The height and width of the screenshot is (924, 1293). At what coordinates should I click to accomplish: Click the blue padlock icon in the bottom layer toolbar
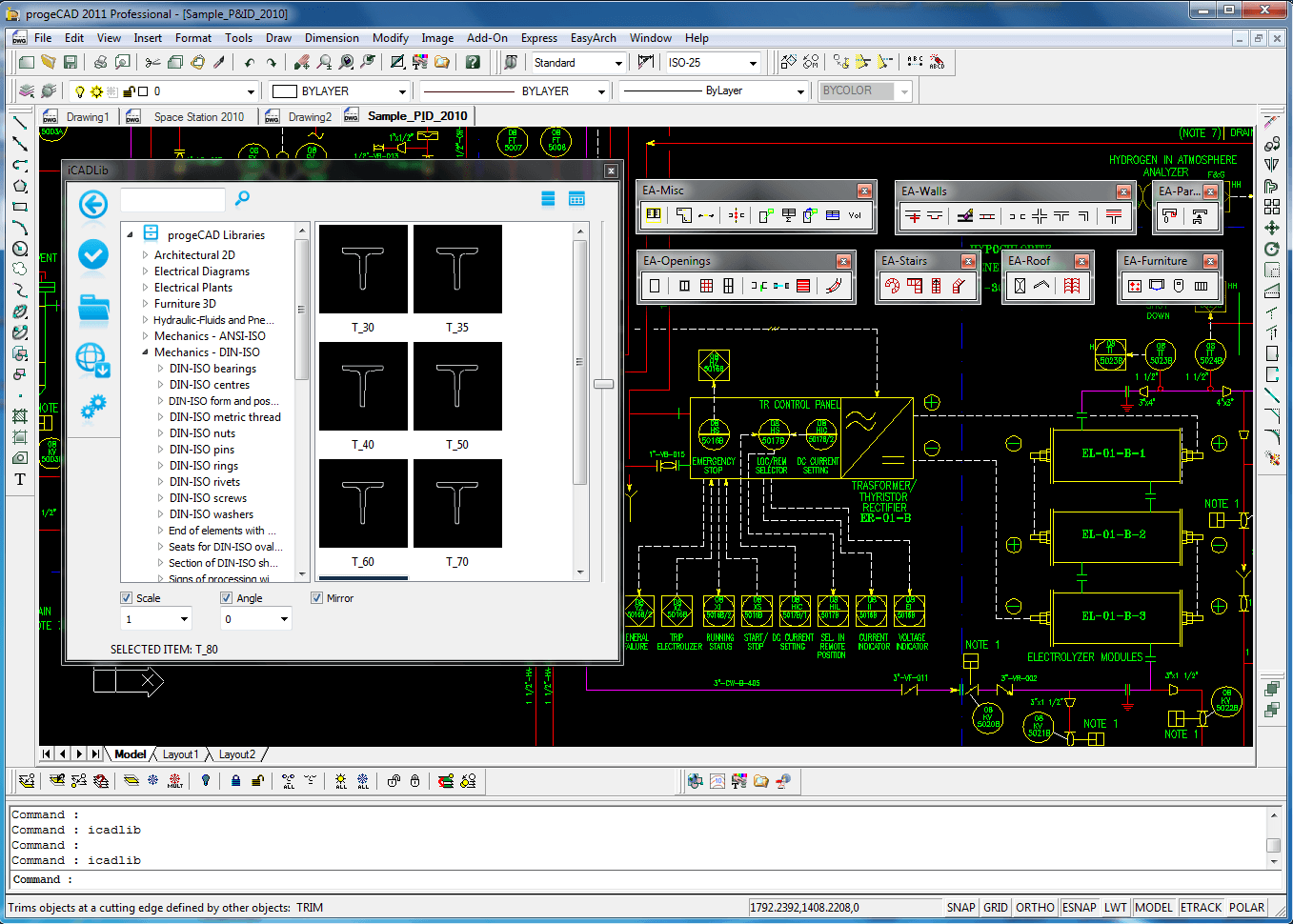pos(235,781)
